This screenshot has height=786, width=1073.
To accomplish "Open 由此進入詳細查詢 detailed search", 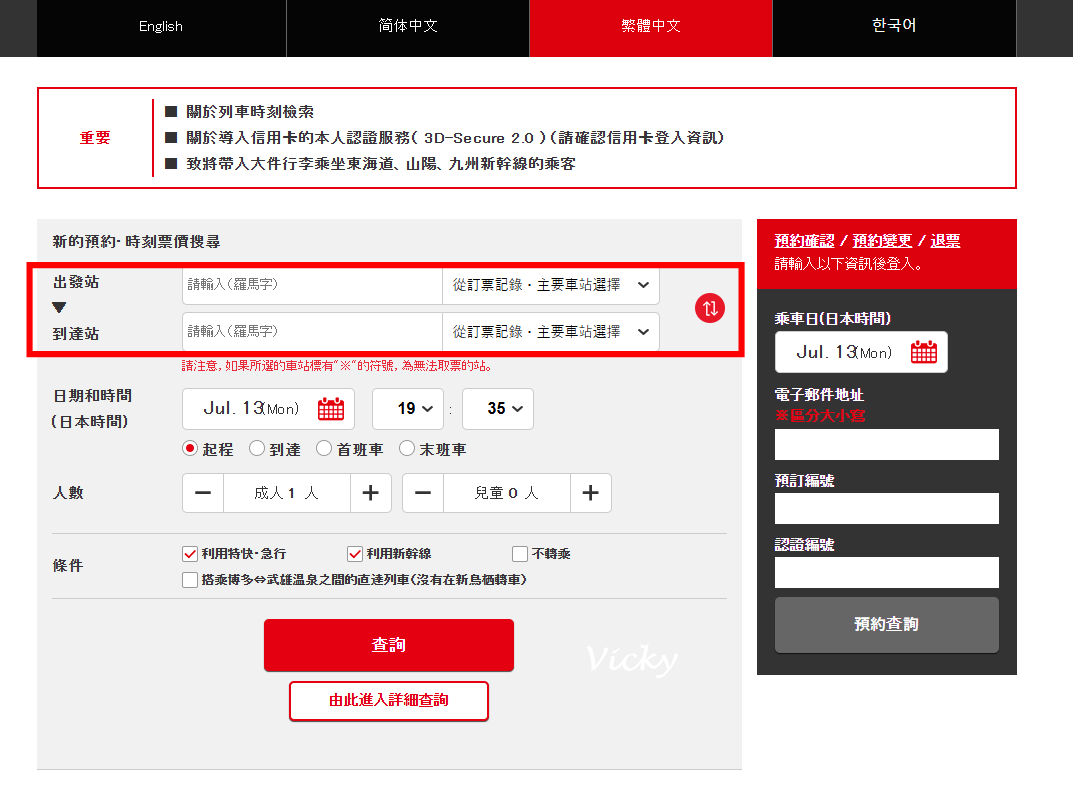I will pyautogui.click(x=389, y=700).
